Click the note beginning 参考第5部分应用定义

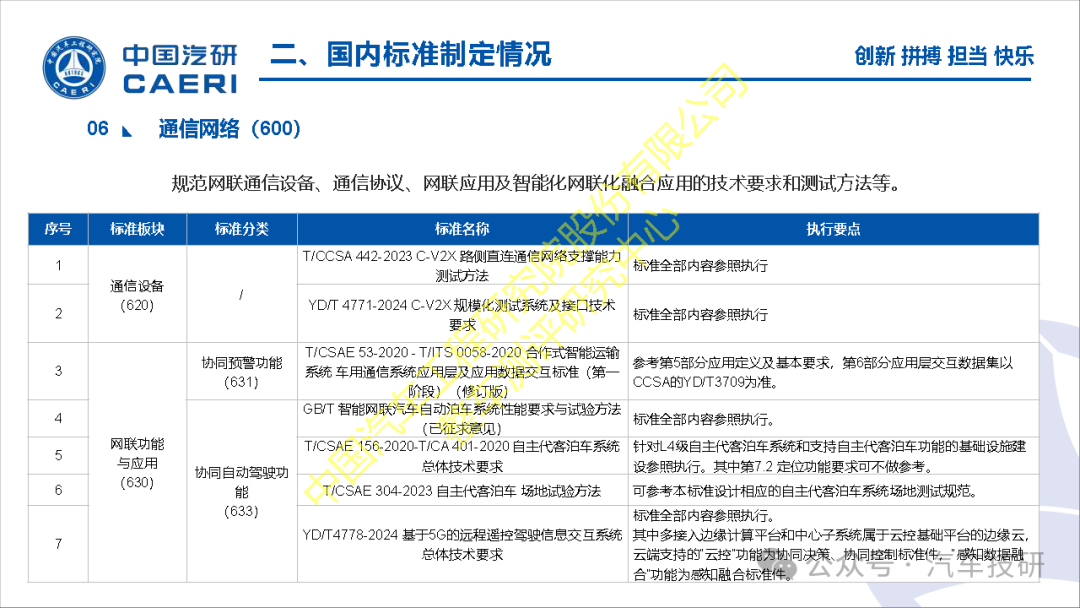click(823, 372)
